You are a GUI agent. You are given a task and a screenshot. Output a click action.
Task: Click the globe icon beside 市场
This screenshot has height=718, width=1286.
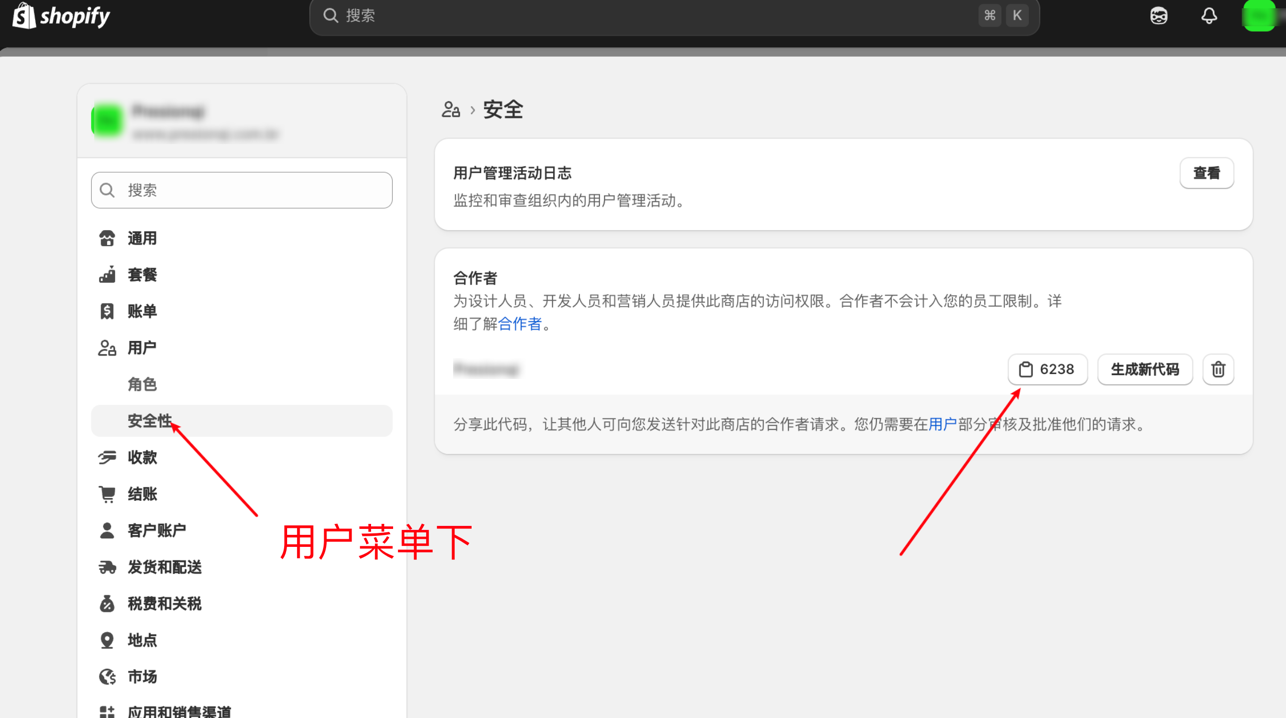click(107, 677)
